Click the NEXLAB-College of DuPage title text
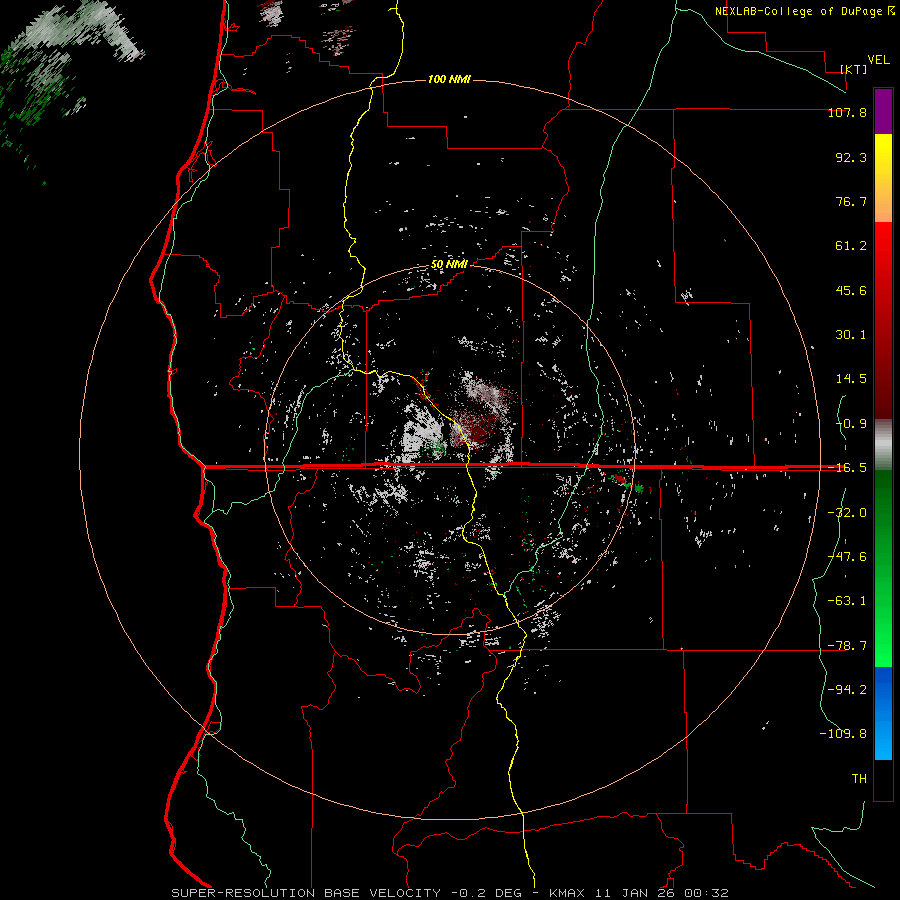The image size is (900, 900). (804, 11)
